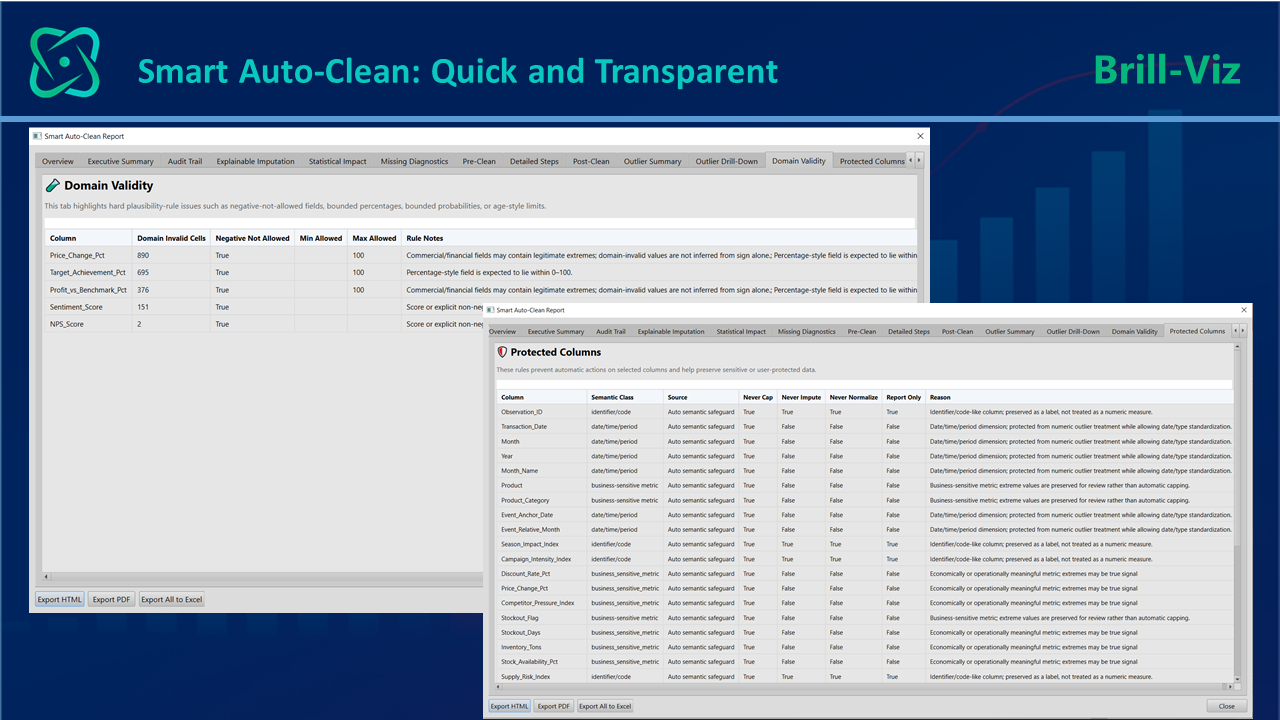The height and width of the screenshot is (720, 1280).
Task: Click Export HTML button in back window
Action: [60, 600]
